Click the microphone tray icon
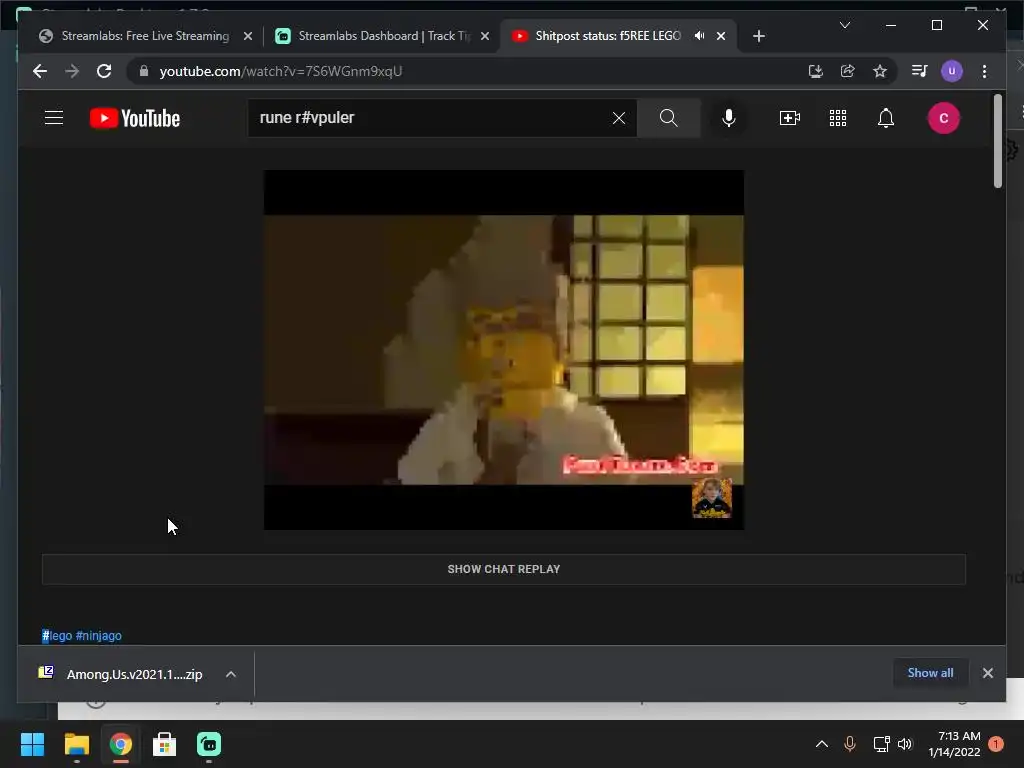 click(850, 744)
